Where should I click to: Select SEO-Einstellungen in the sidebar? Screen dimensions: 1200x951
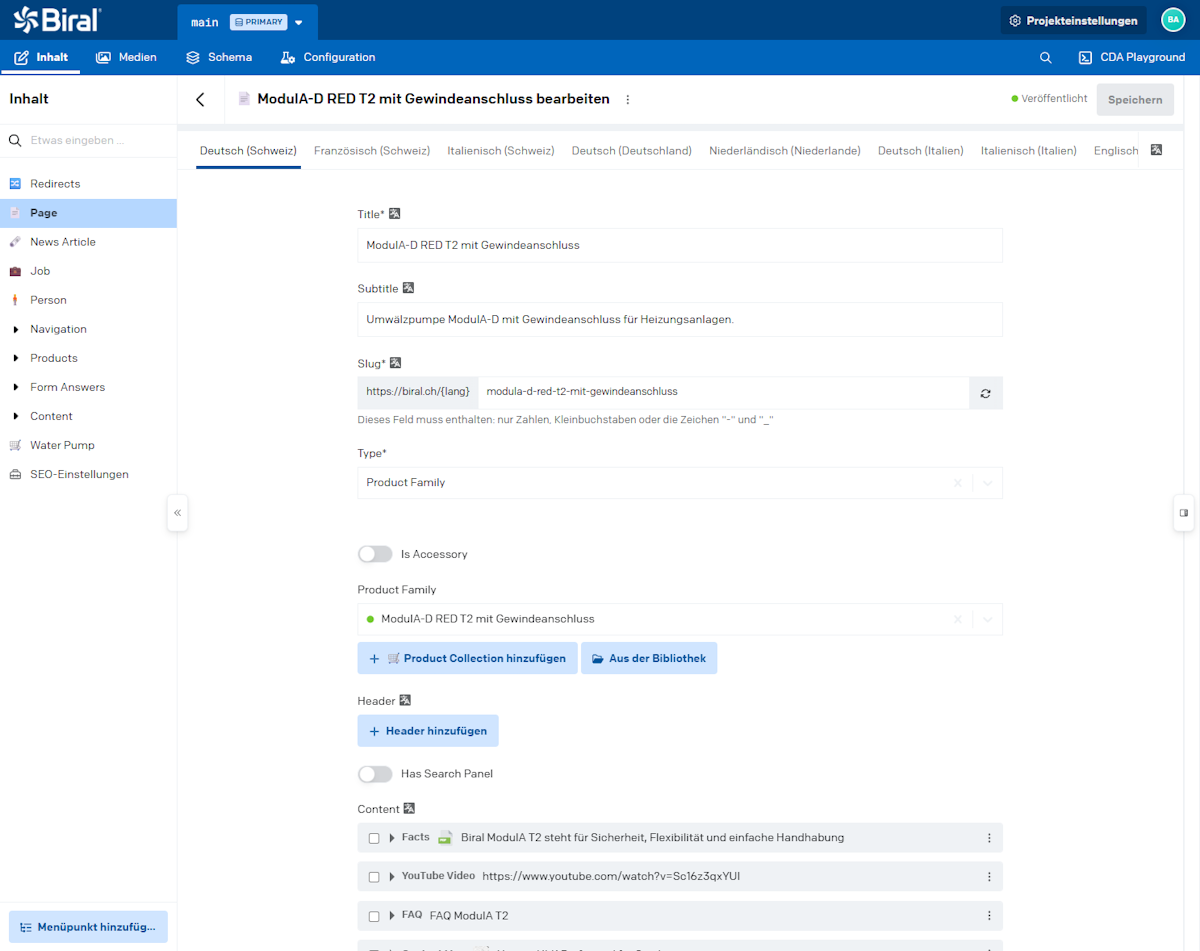[x=79, y=474]
